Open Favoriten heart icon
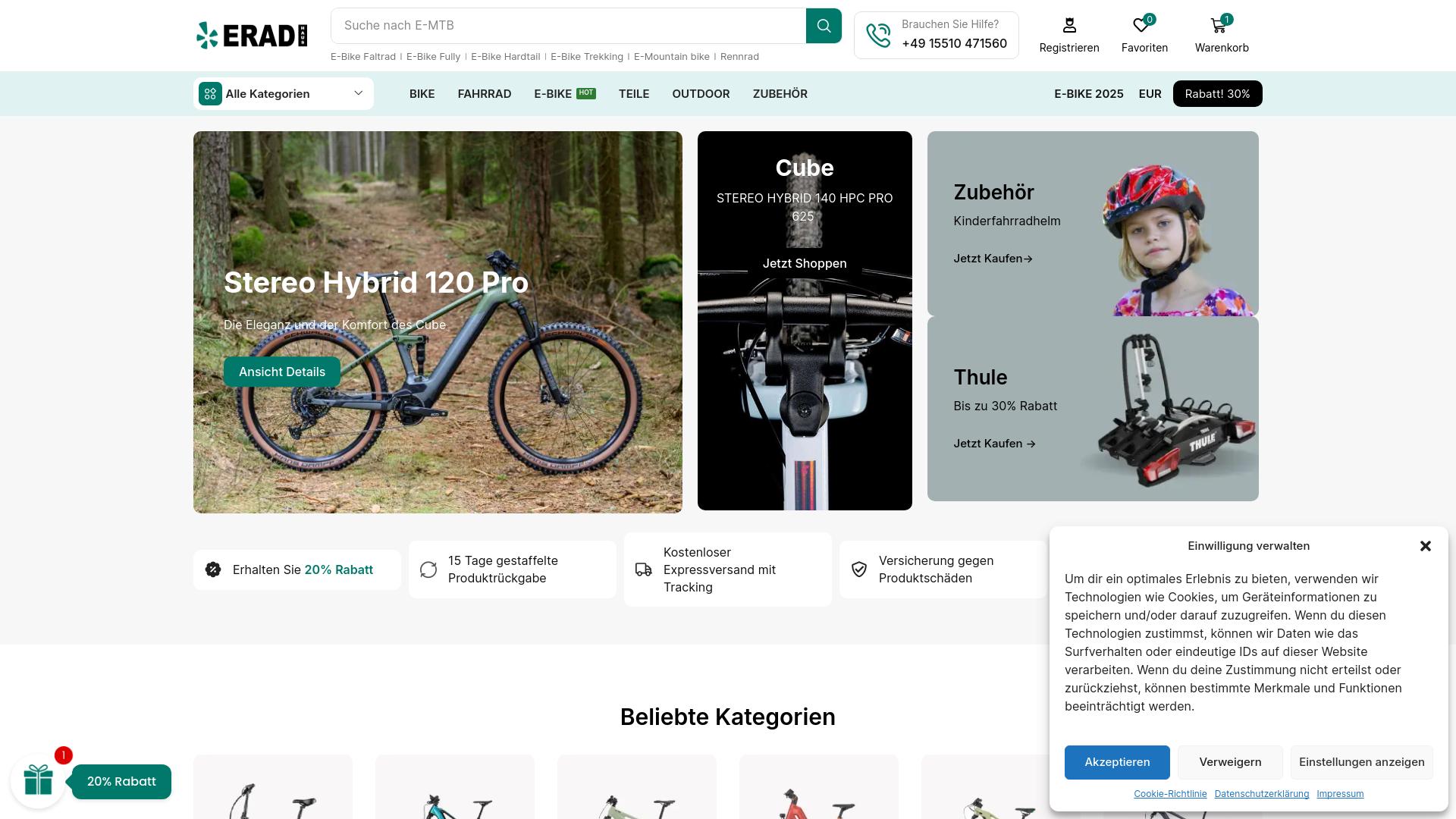This screenshot has height=819, width=1456. (x=1141, y=26)
